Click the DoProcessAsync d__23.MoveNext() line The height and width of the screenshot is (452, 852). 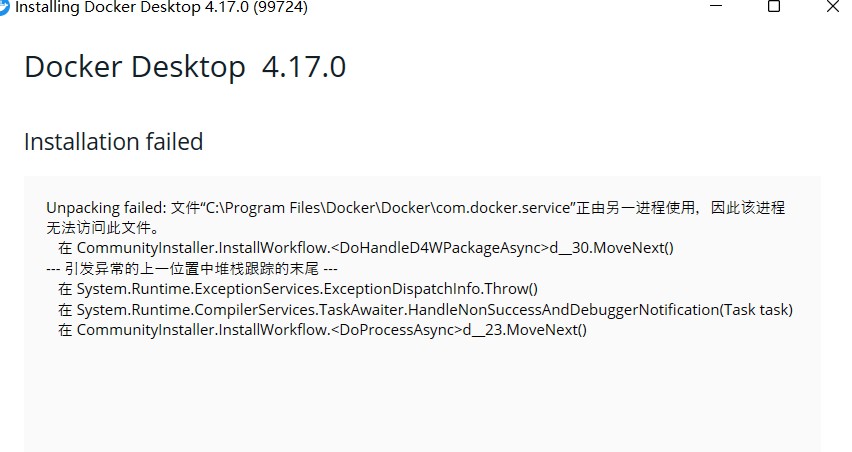(x=322, y=330)
